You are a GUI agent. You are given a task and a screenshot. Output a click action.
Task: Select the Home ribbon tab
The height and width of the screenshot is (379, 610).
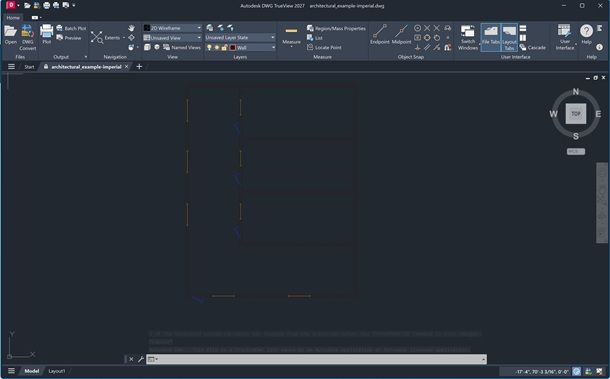13,18
